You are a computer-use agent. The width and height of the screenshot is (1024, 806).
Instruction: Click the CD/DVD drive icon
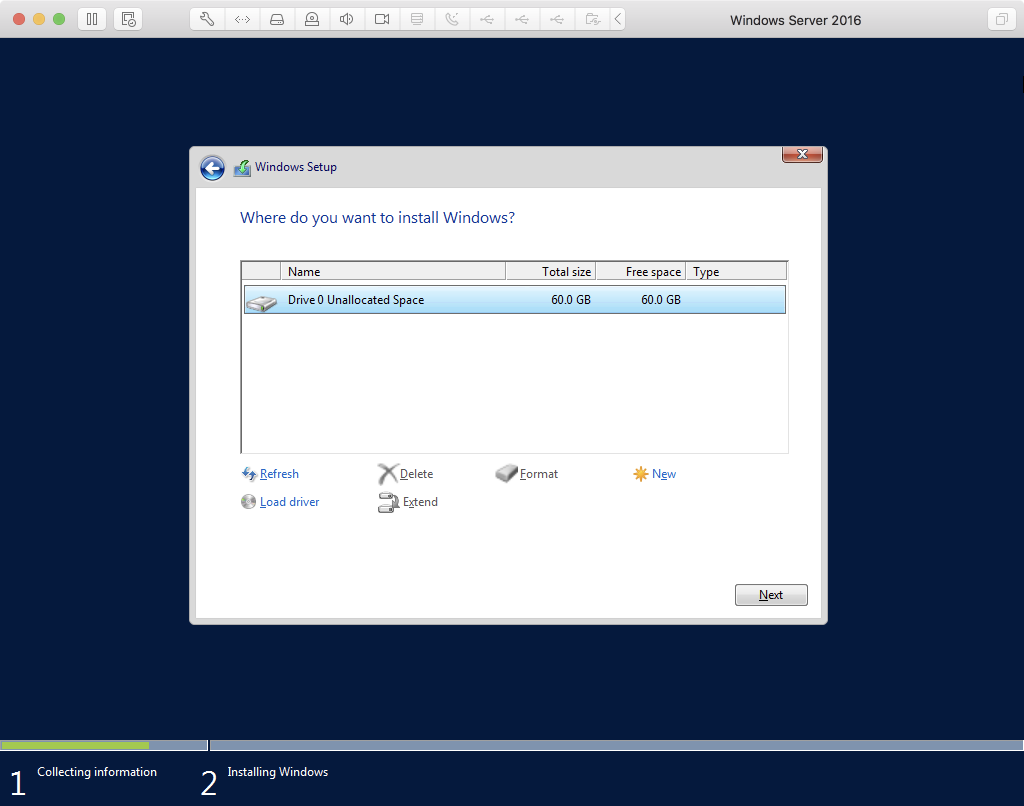tap(312, 19)
